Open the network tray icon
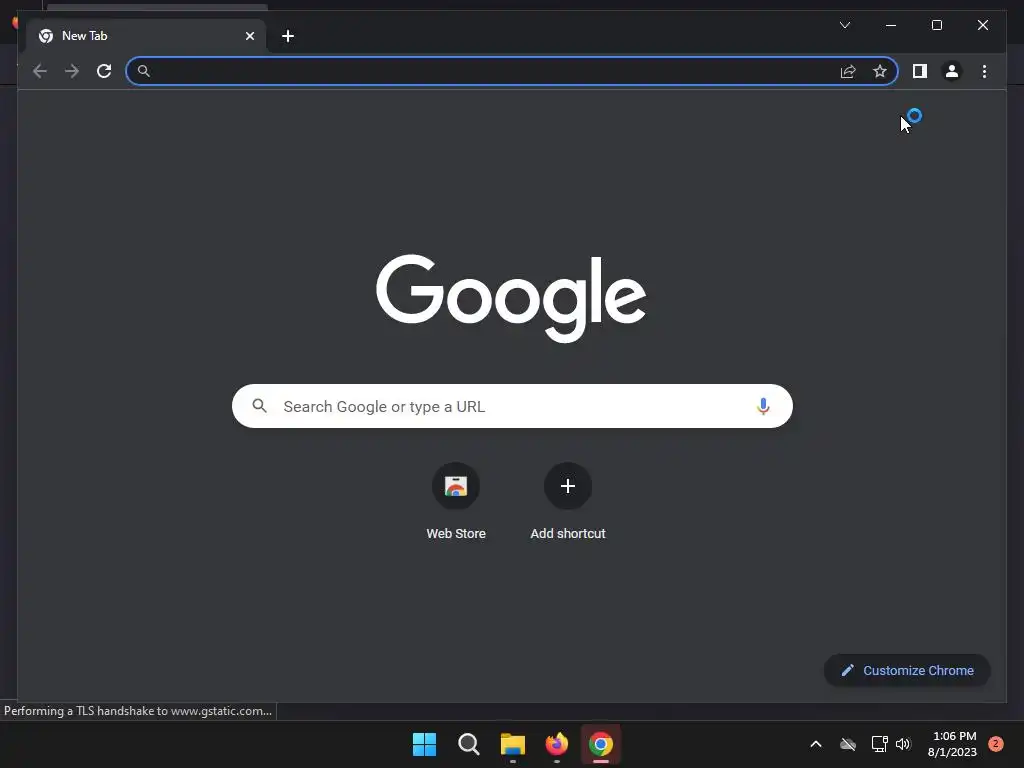 tap(879, 744)
